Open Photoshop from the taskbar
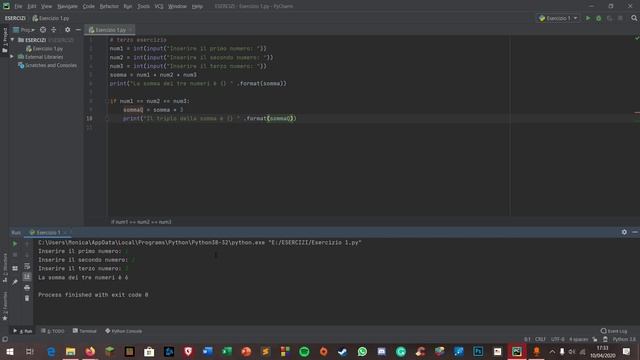The image size is (640, 360). (478, 351)
